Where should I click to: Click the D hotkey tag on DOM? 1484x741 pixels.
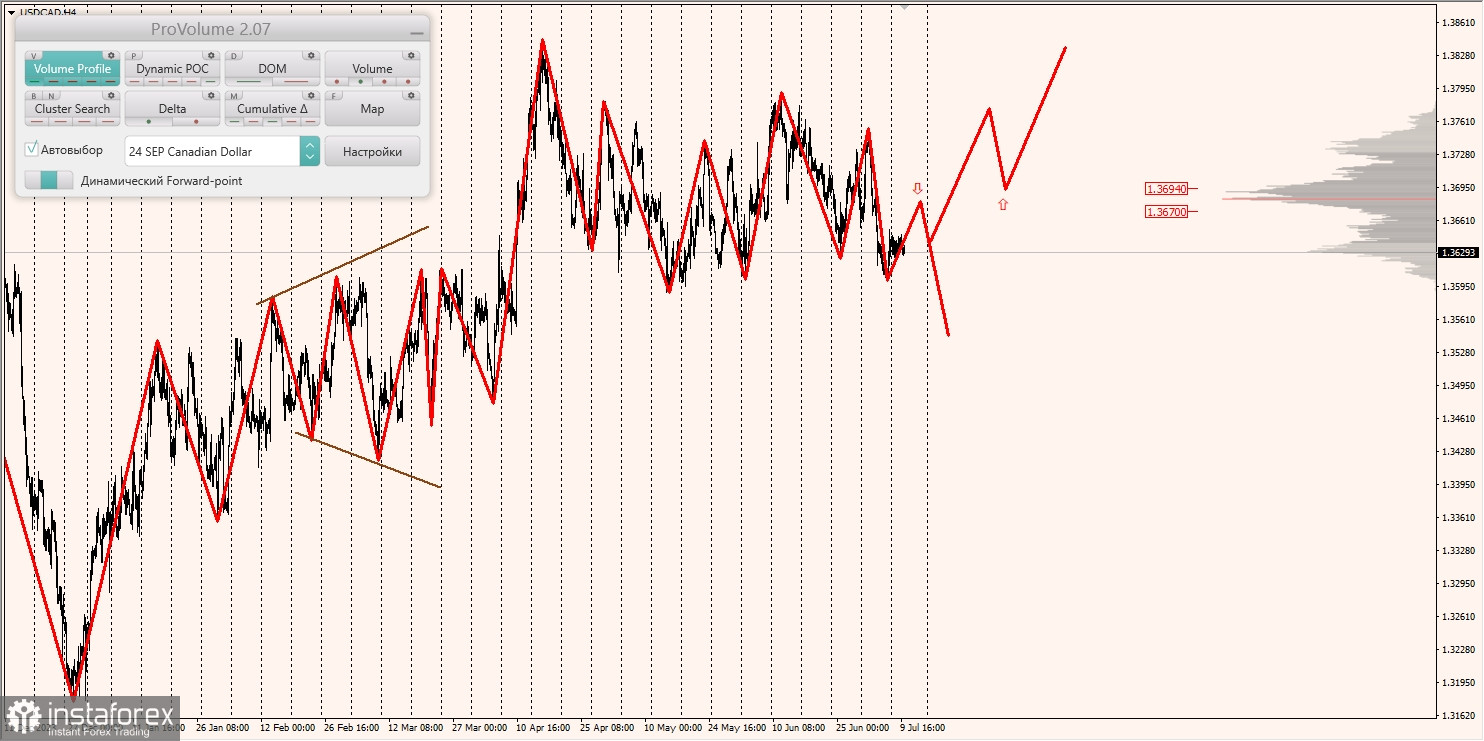coord(234,56)
